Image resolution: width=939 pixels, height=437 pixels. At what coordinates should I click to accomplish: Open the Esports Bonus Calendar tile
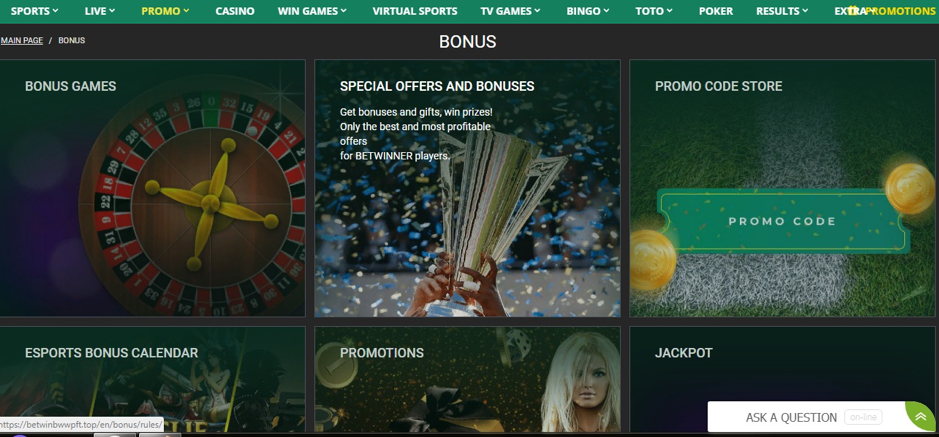pyautogui.click(x=152, y=379)
